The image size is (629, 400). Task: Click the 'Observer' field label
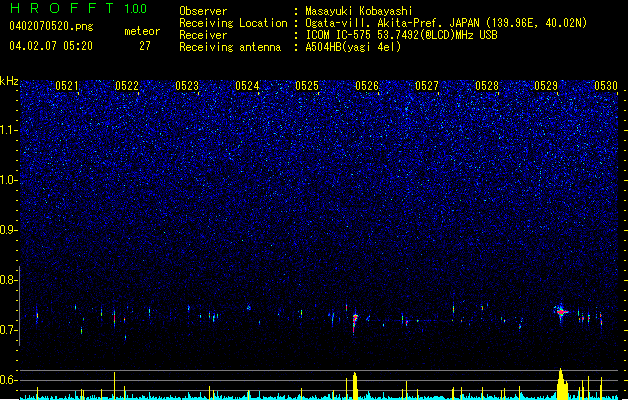point(203,11)
